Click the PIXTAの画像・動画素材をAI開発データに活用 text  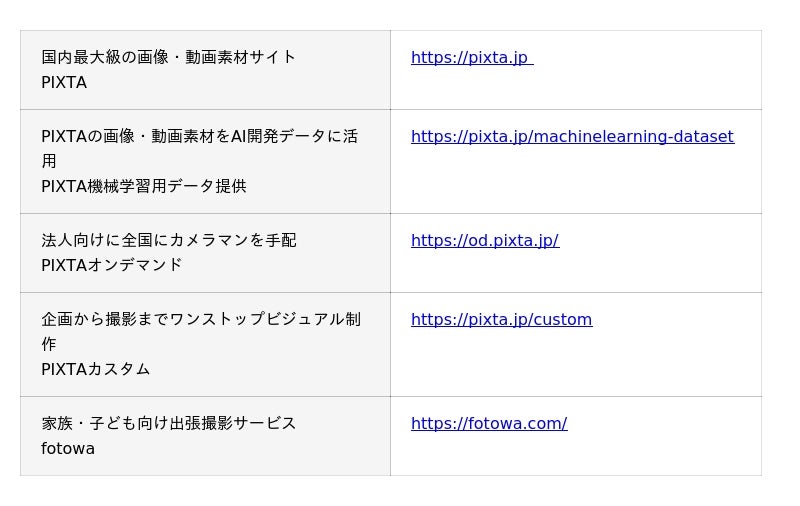click(x=199, y=136)
